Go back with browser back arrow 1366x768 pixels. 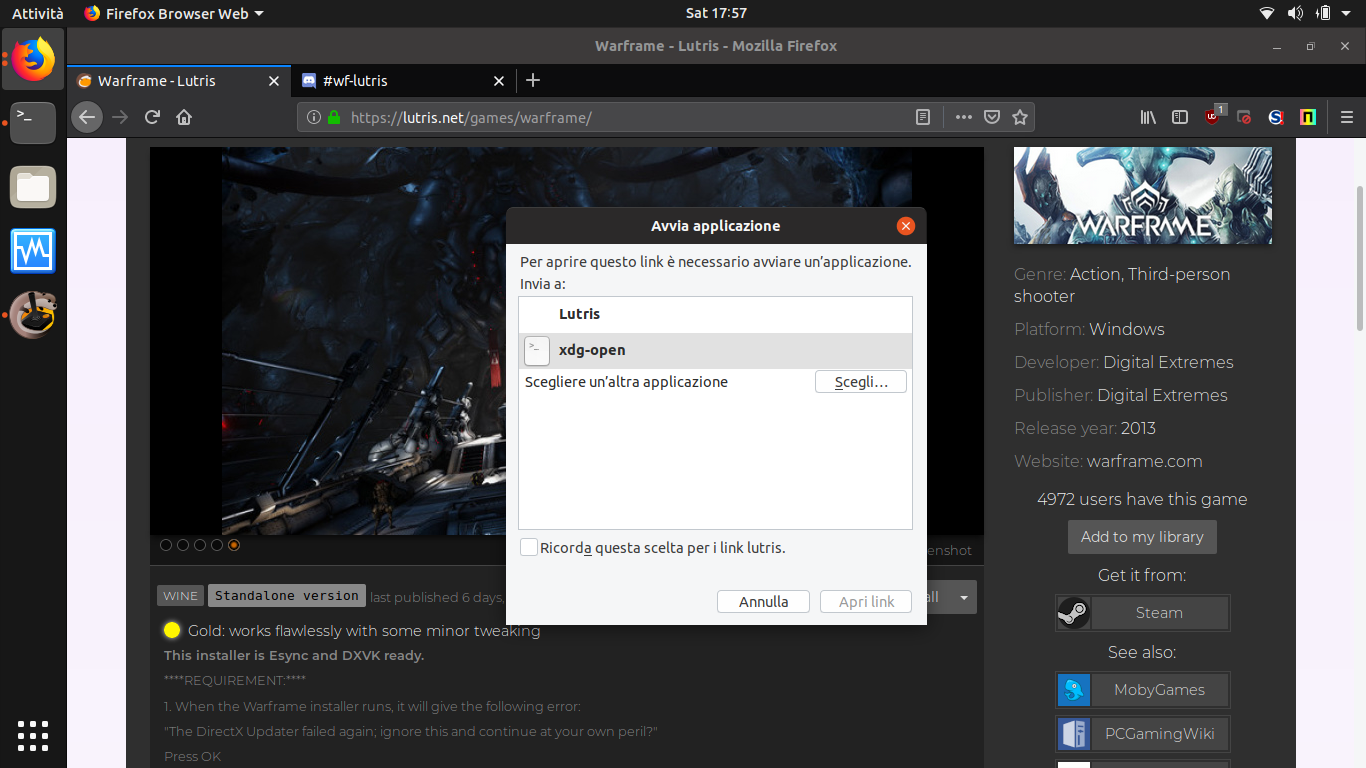[87, 117]
